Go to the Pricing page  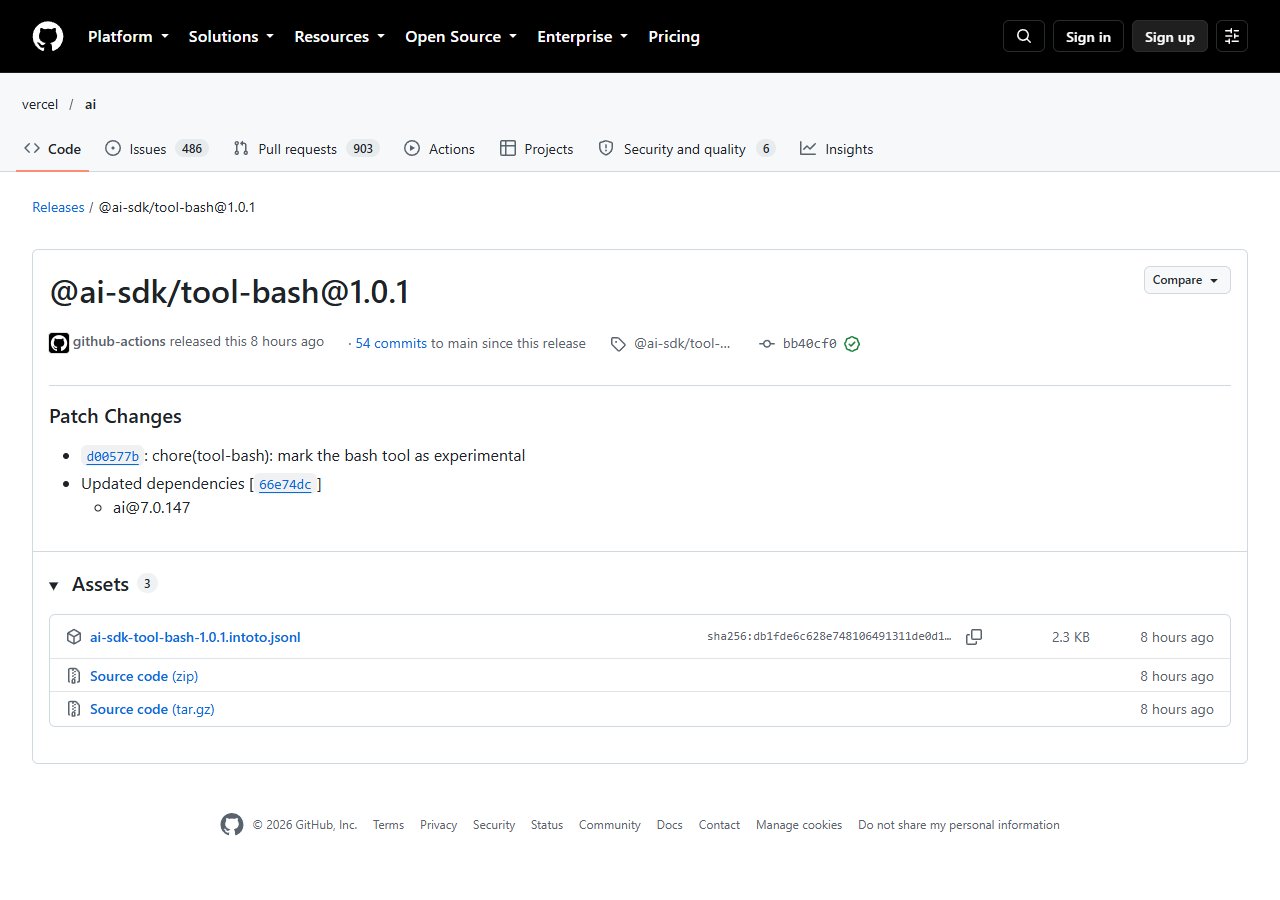674,36
